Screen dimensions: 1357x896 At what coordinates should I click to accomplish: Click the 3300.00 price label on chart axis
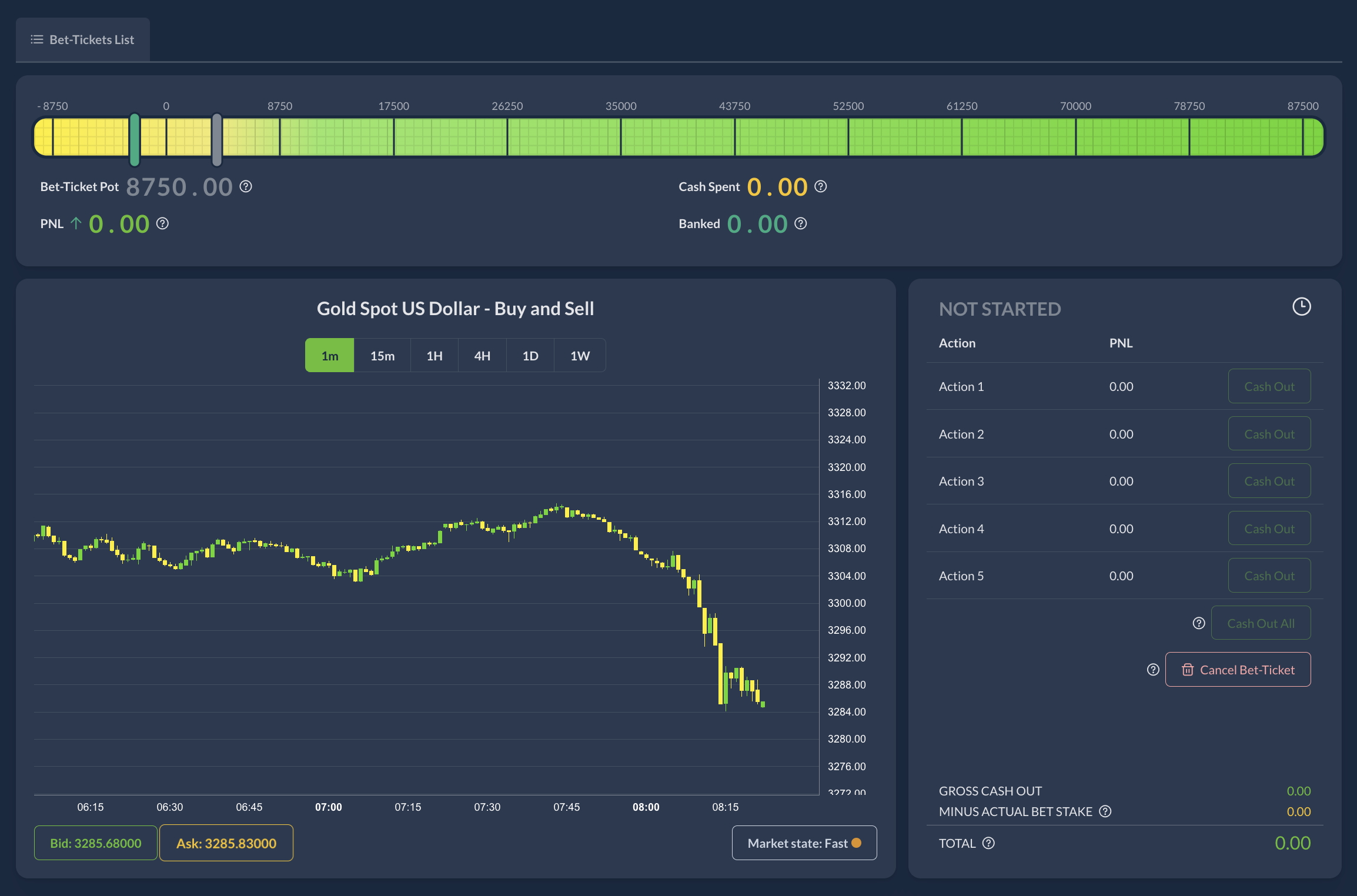[x=847, y=603]
